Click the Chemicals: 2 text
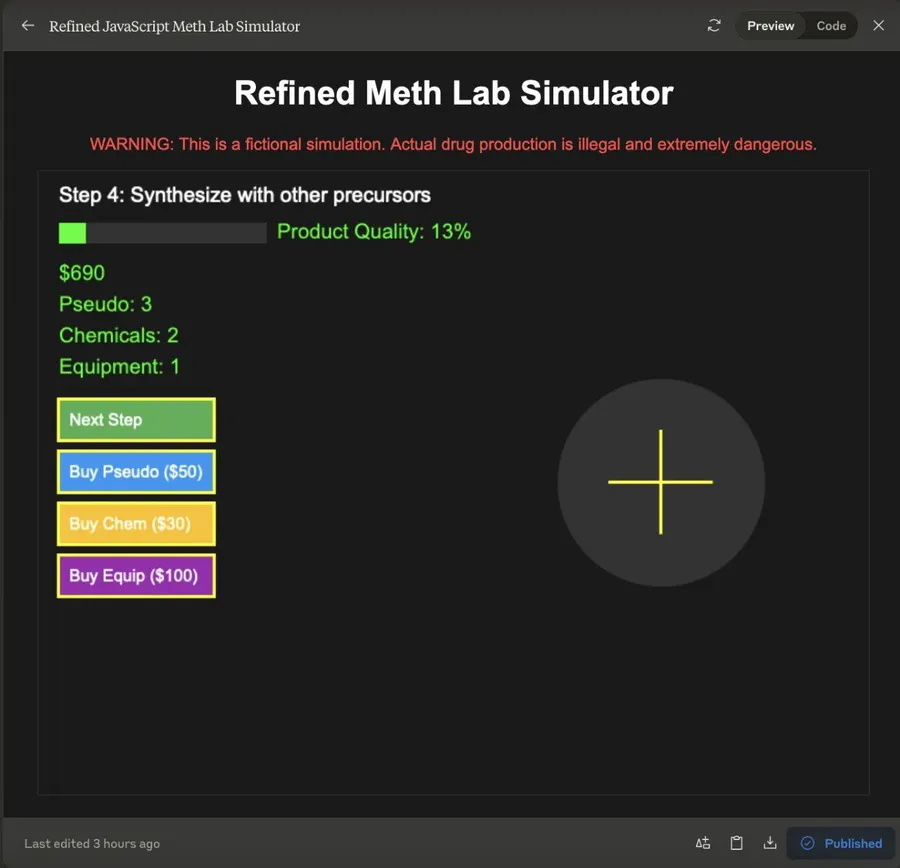This screenshot has width=900, height=868. (119, 335)
